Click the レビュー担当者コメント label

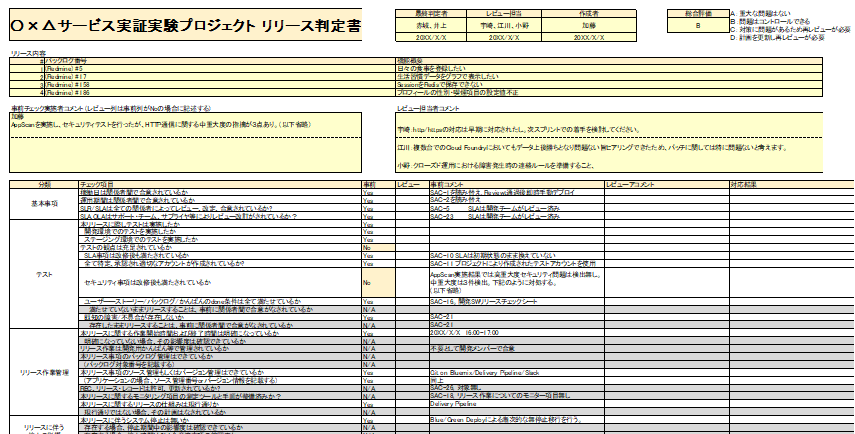click(428, 108)
